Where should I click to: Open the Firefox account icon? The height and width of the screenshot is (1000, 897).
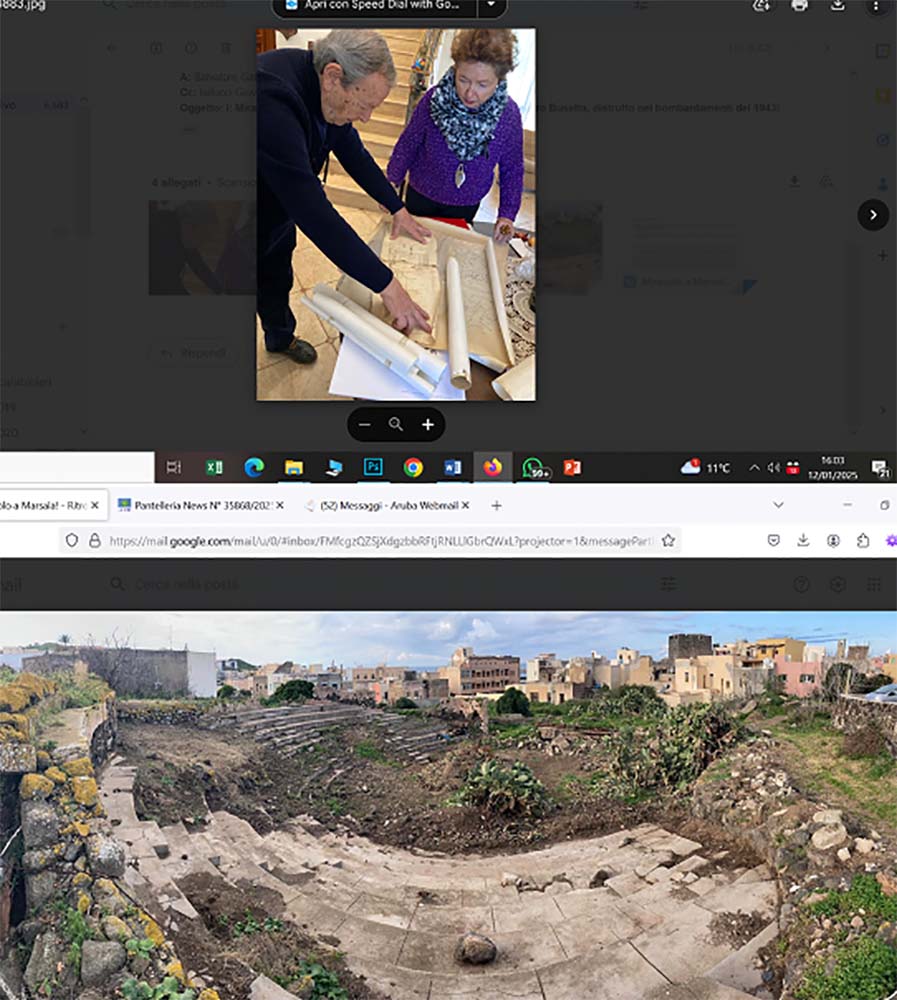click(x=833, y=541)
